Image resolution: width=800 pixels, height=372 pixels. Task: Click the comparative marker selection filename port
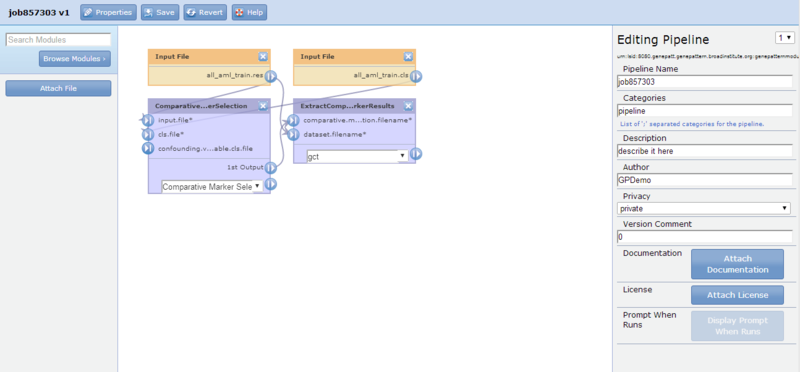[x=293, y=120]
